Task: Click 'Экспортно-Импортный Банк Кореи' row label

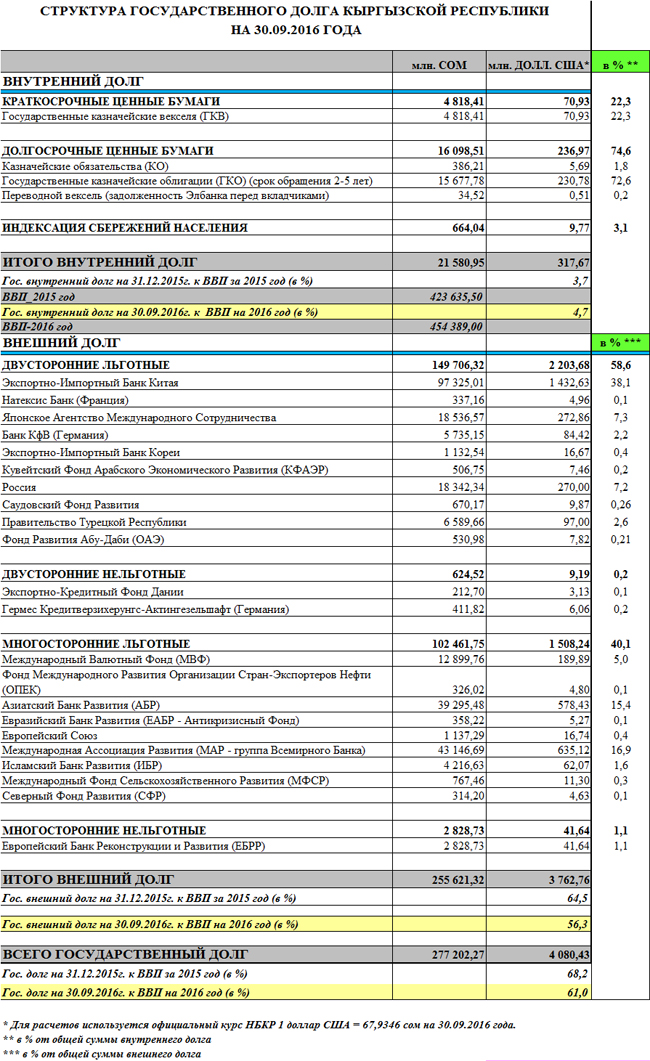Action: (x=91, y=452)
